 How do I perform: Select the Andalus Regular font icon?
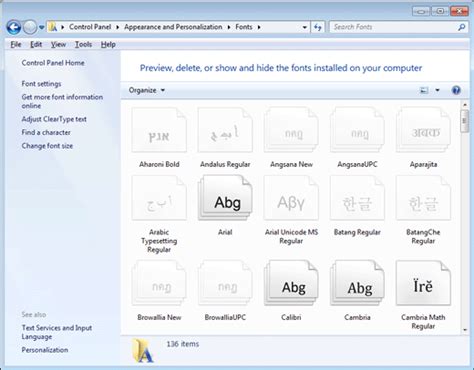click(x=225, y=130)
